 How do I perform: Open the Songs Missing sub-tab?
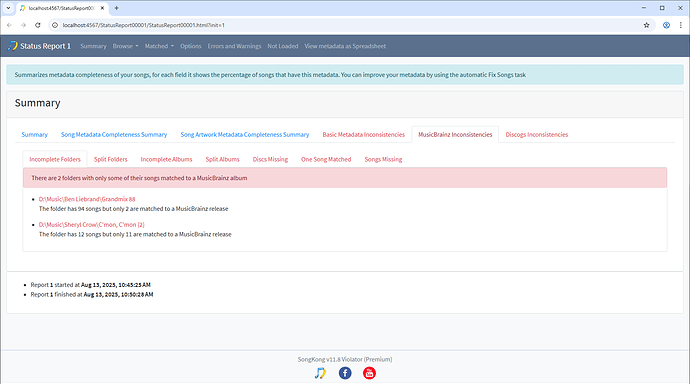tap(383, 159)
